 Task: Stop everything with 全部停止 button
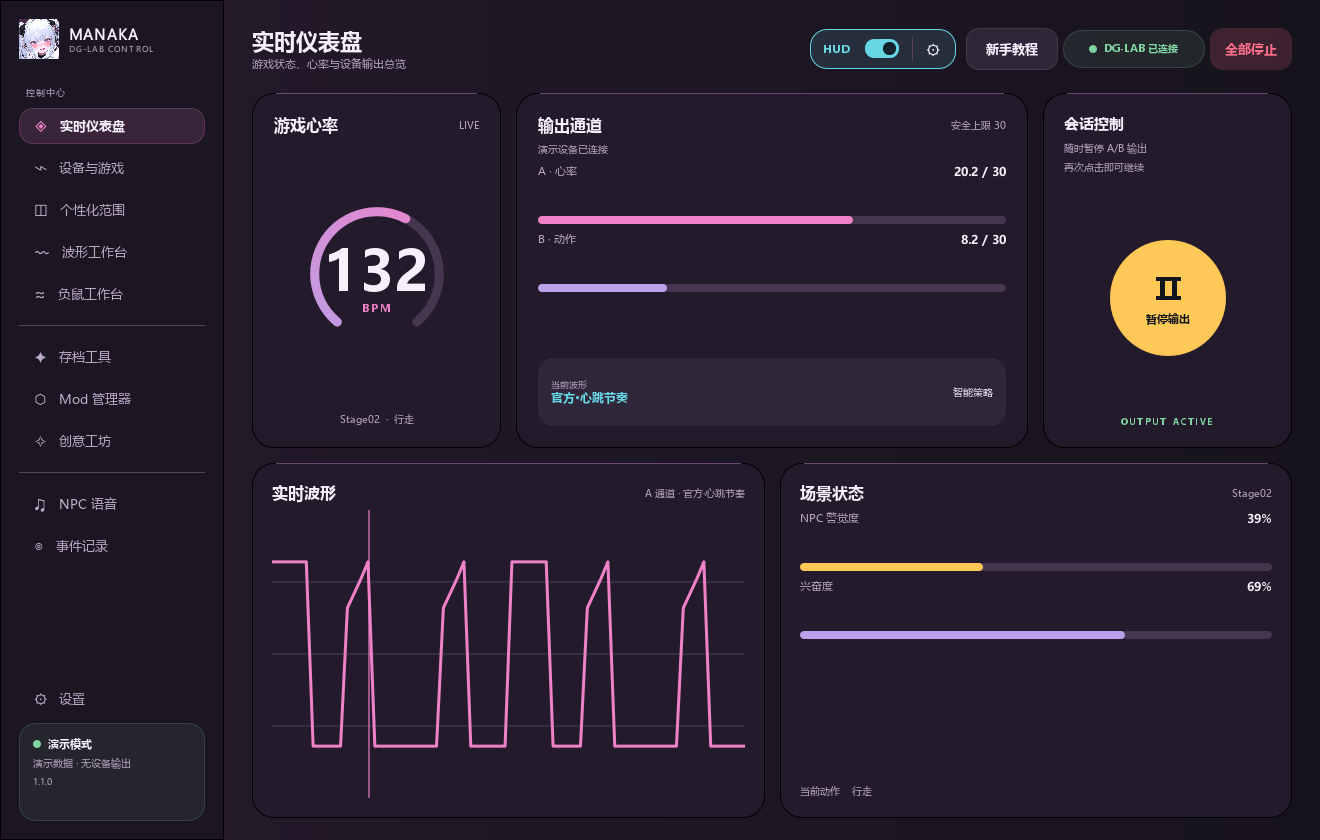coord(1251,49)
